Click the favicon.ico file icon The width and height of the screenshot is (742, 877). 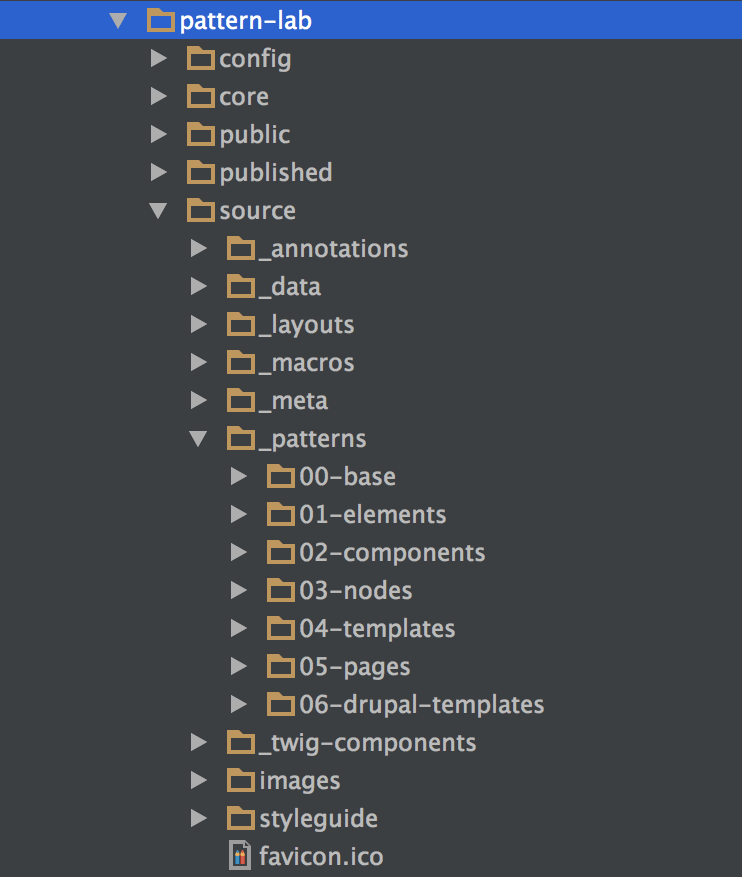click(239, 855)
